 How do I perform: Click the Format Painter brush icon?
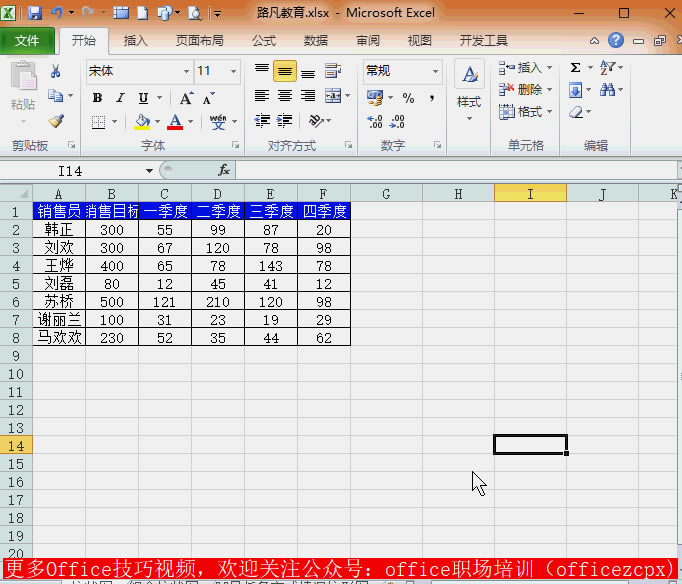(56, 121)
